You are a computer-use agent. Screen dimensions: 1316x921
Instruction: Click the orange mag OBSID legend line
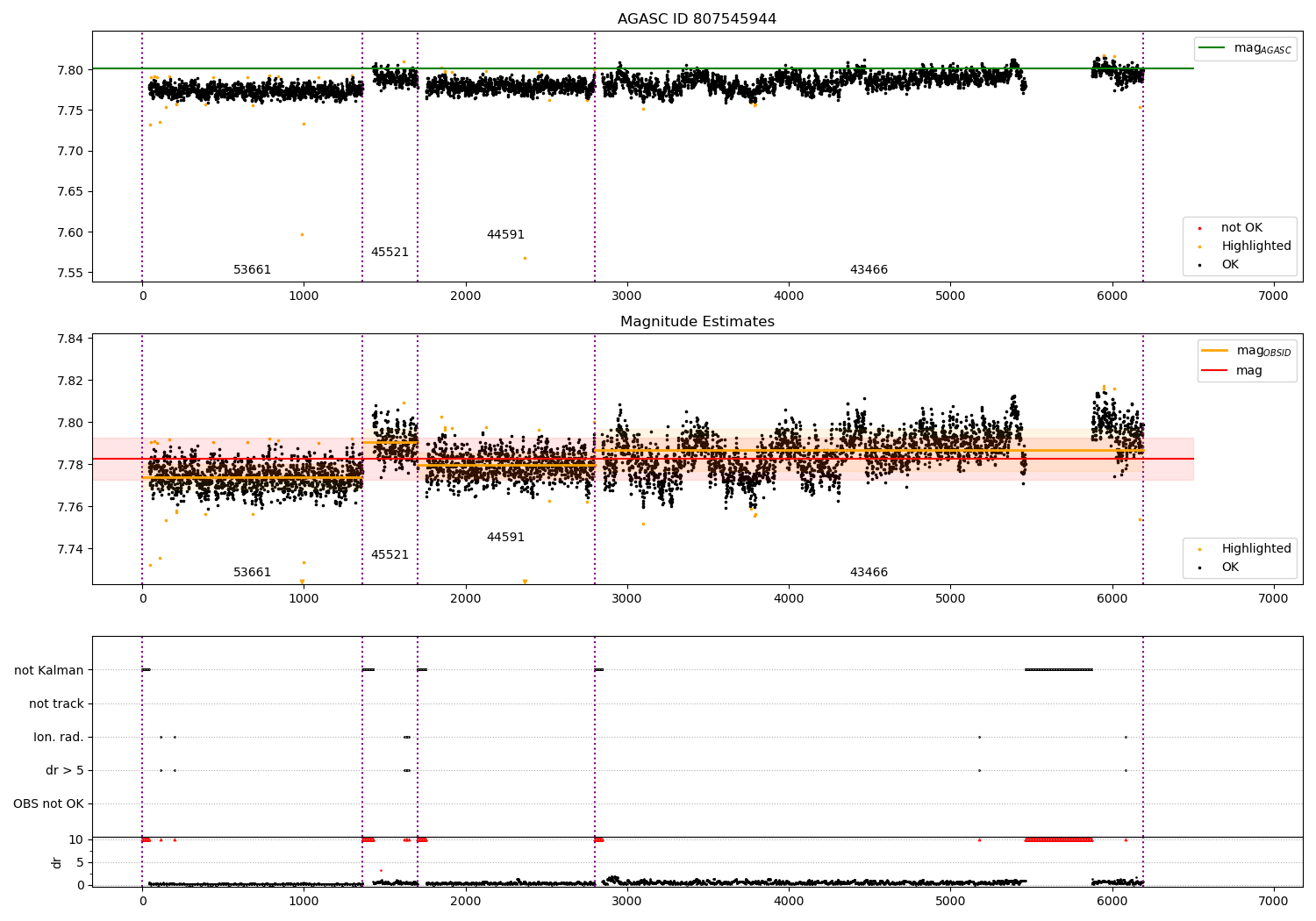(x=1215, y=351)
